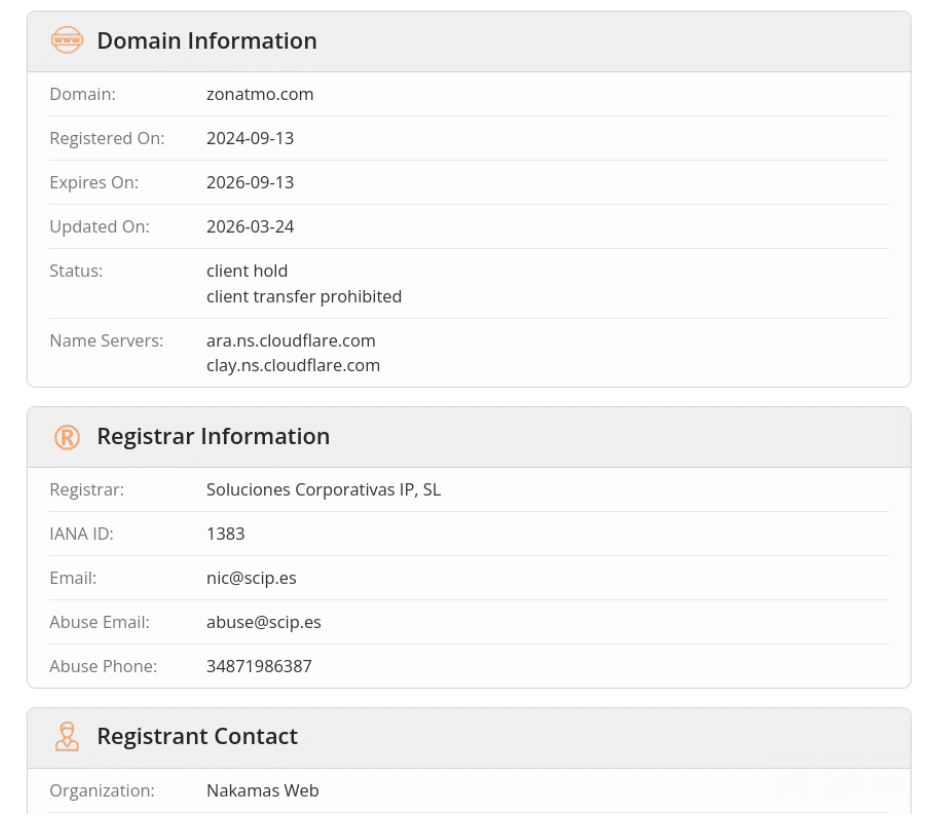Collapse the Domain Information panel

click(206, 41)
